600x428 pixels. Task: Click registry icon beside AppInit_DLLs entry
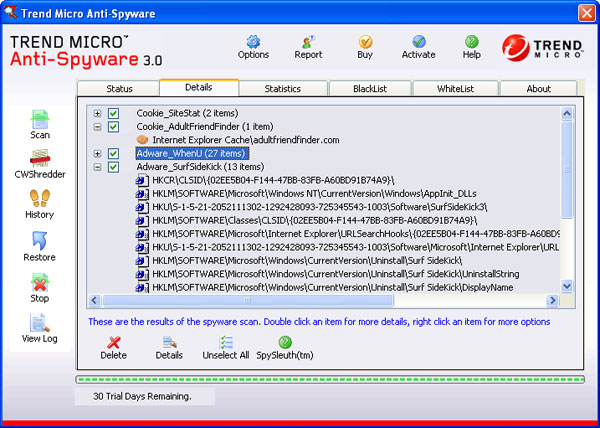142,194
